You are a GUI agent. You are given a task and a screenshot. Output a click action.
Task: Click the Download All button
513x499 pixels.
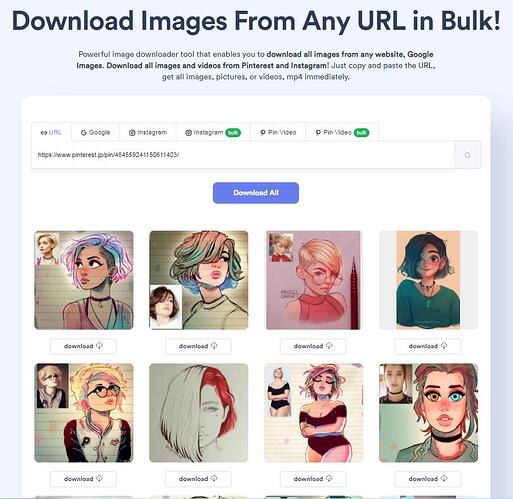(256, 193)
